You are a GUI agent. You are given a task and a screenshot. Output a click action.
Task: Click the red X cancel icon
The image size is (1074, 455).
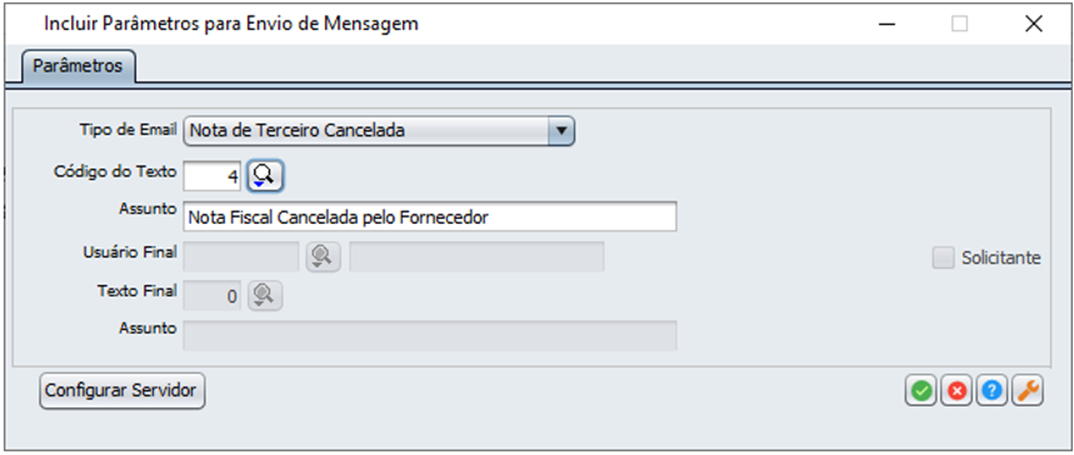[x=957, y=391]
